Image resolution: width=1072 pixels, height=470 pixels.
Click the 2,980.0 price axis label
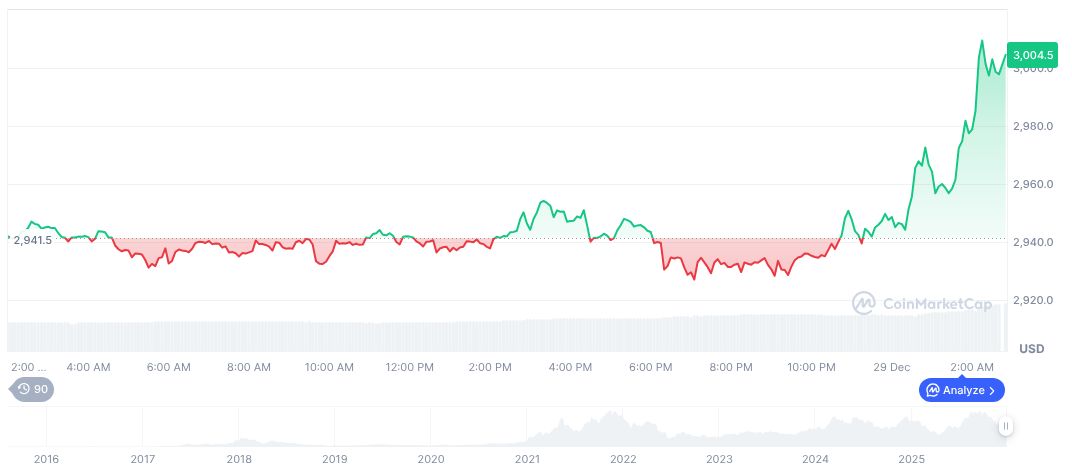point(1034,127)
